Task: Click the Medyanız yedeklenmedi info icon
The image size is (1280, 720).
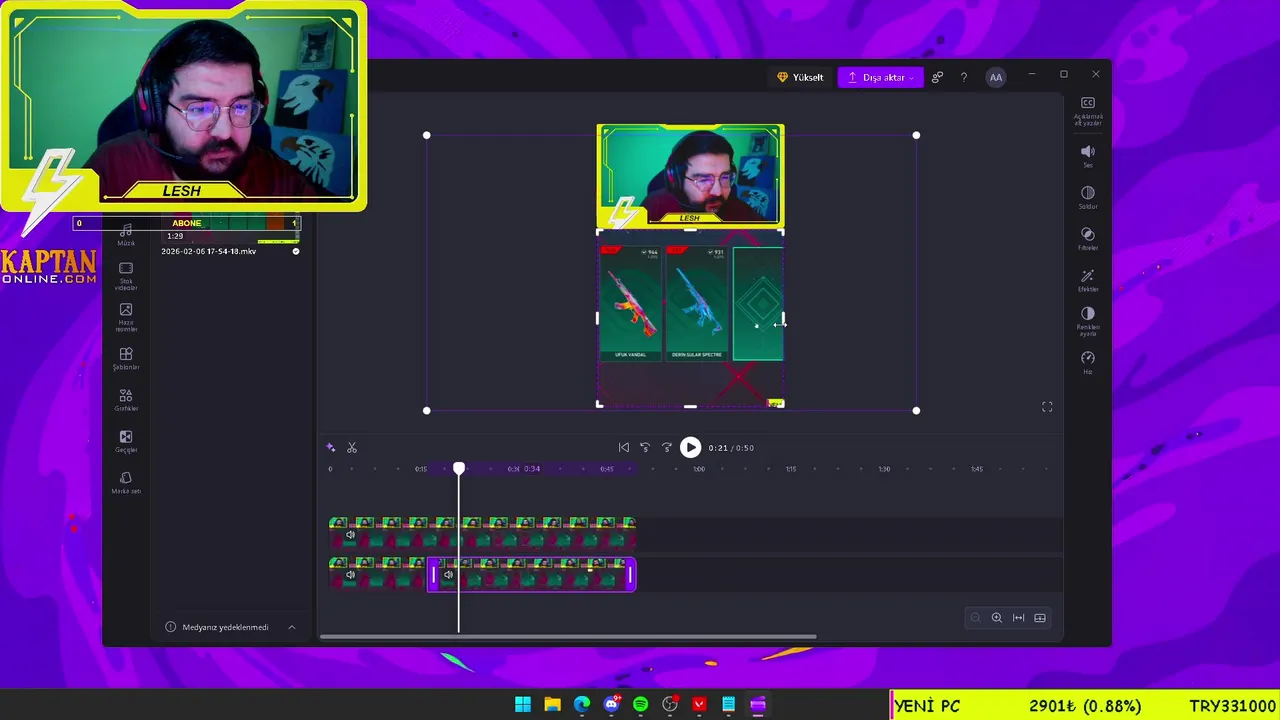Action: tap(170, 627)
